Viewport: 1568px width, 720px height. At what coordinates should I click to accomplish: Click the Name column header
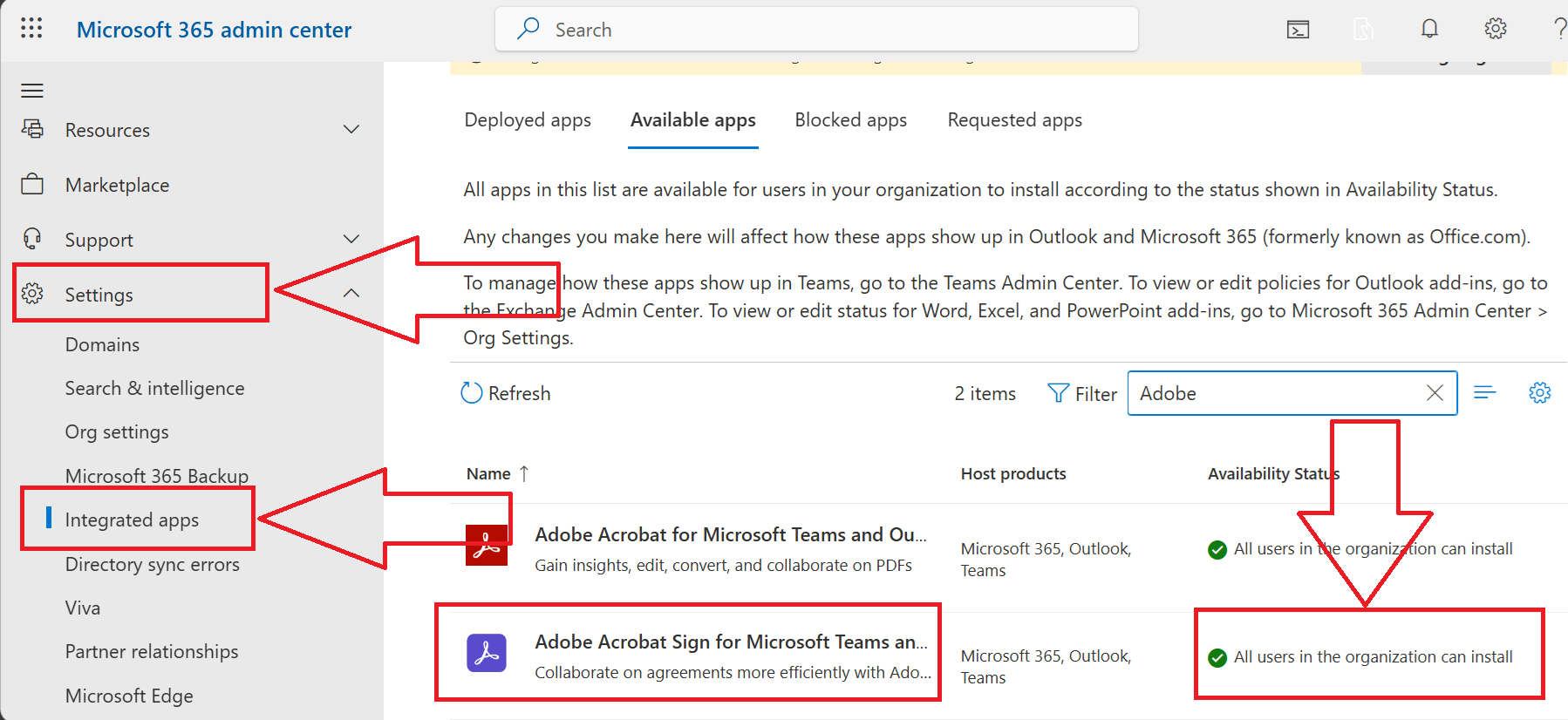(x=488, y=473)
